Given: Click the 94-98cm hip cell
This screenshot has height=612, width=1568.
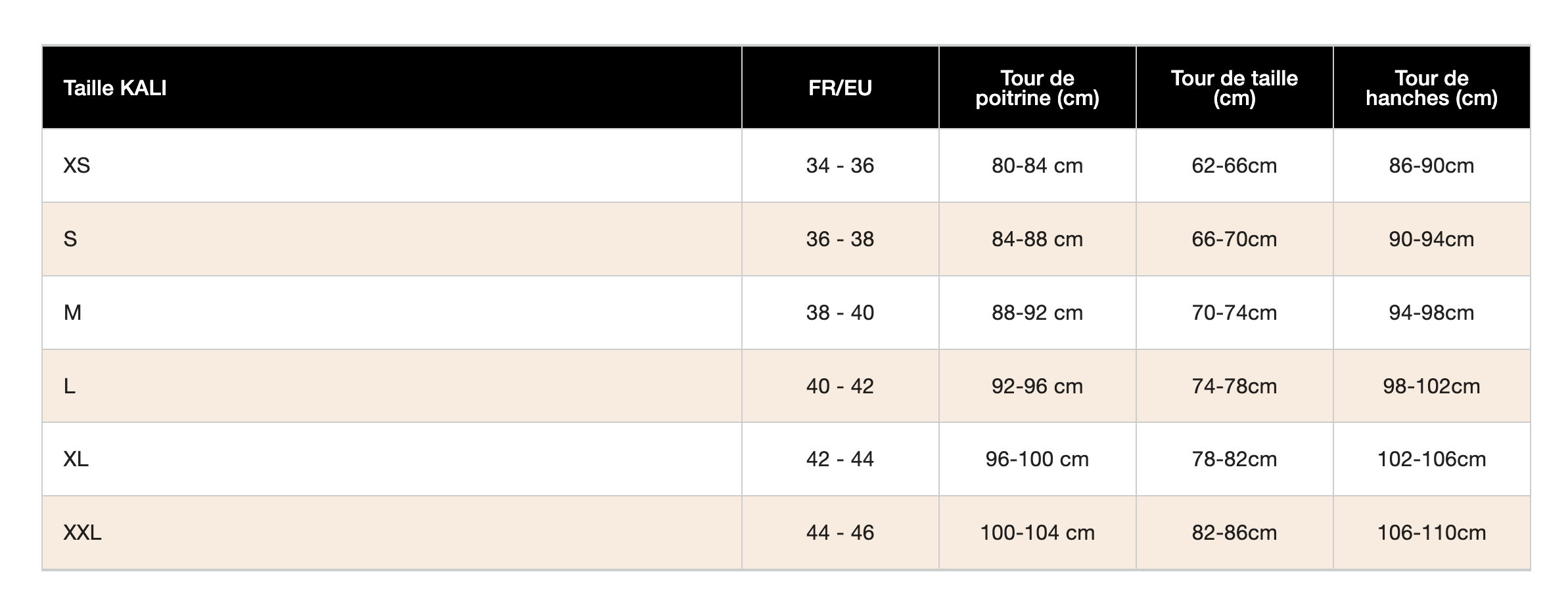Looking at the screenshot, I should click(1431, 313).
